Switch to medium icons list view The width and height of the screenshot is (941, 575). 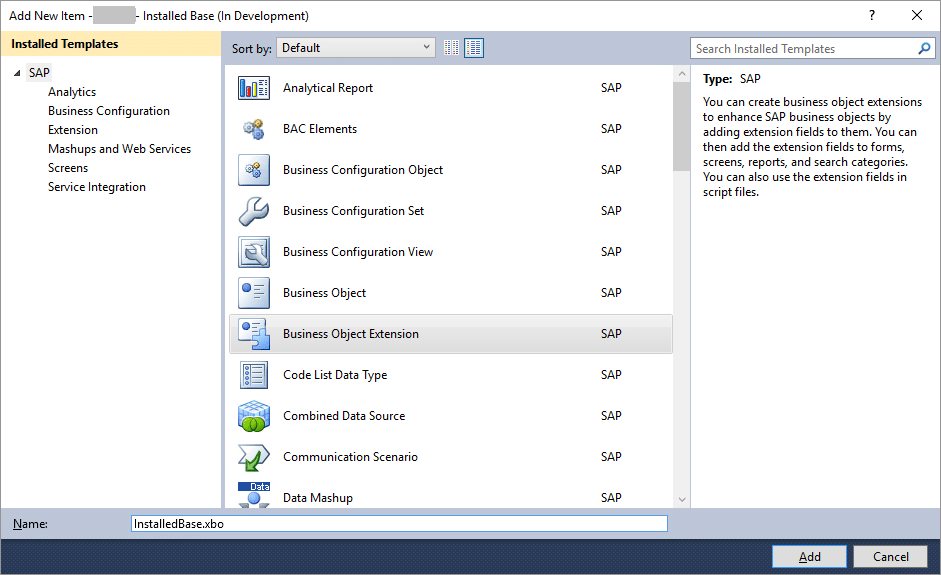(474, 48)
